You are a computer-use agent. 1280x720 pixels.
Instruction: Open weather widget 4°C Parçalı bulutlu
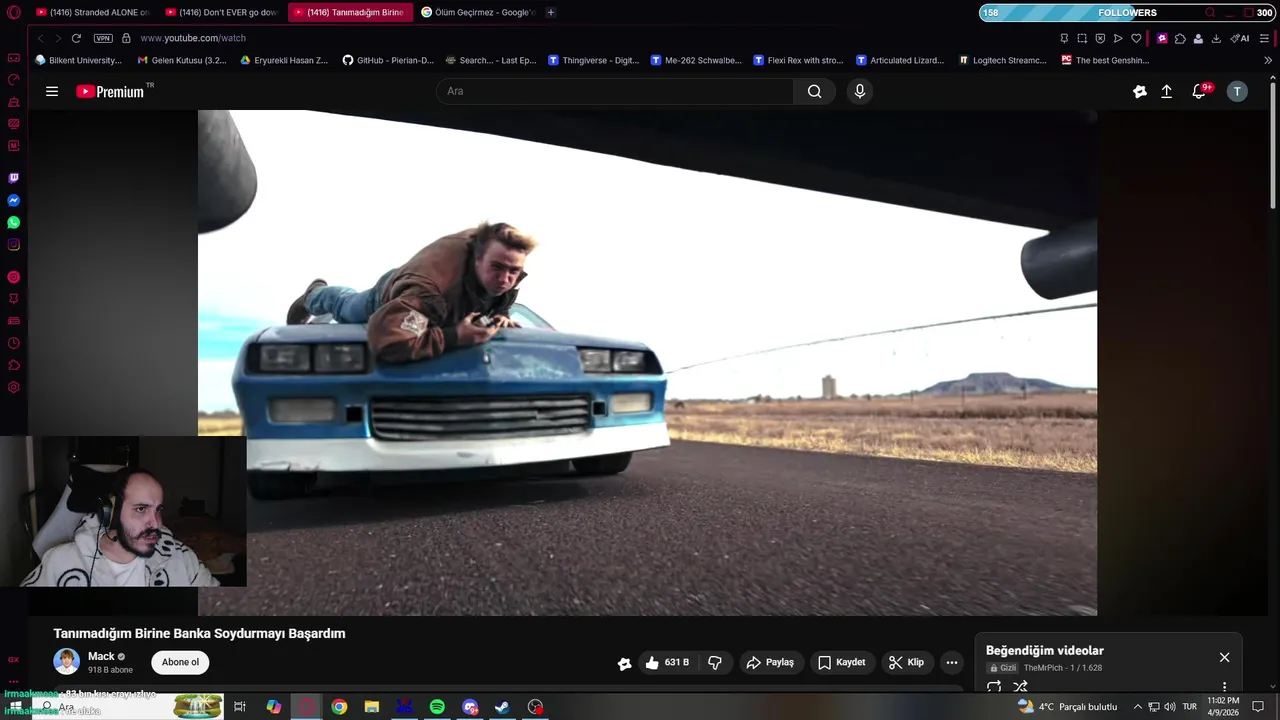coord(1067,707)
